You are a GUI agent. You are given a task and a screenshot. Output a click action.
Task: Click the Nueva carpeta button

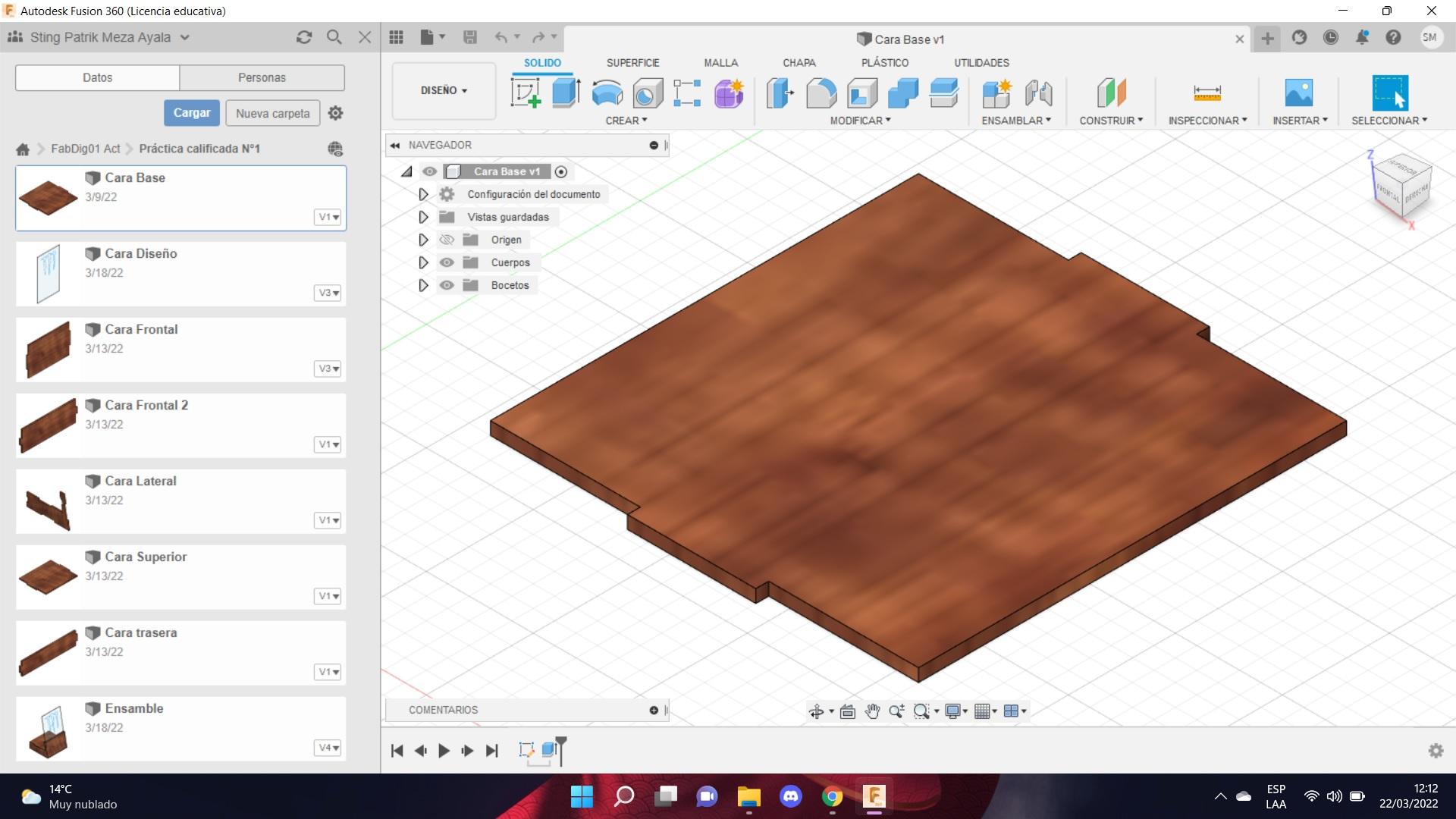click(272, 113)
